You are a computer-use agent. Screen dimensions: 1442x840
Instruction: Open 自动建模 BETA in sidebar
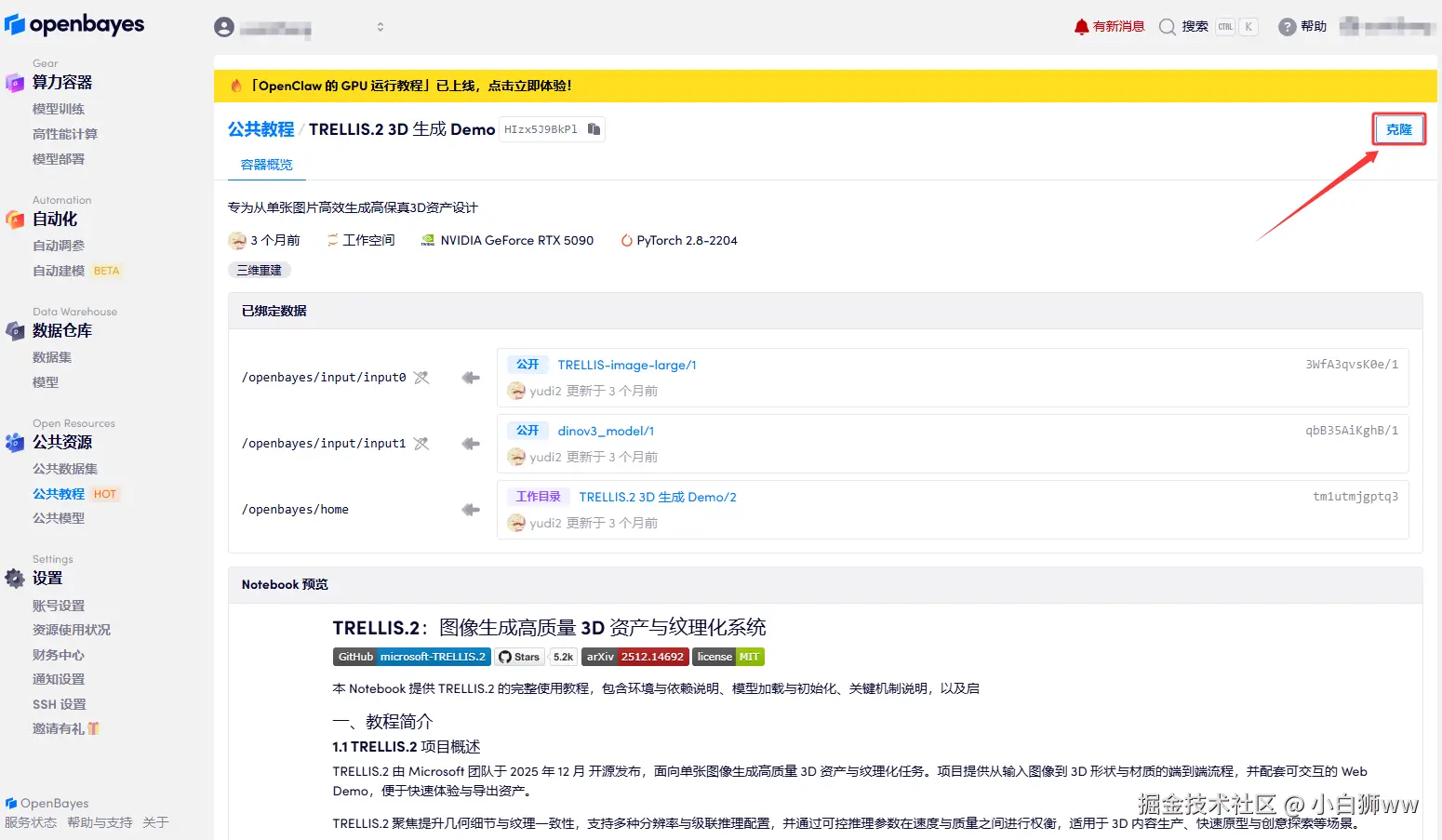[76, 271]
